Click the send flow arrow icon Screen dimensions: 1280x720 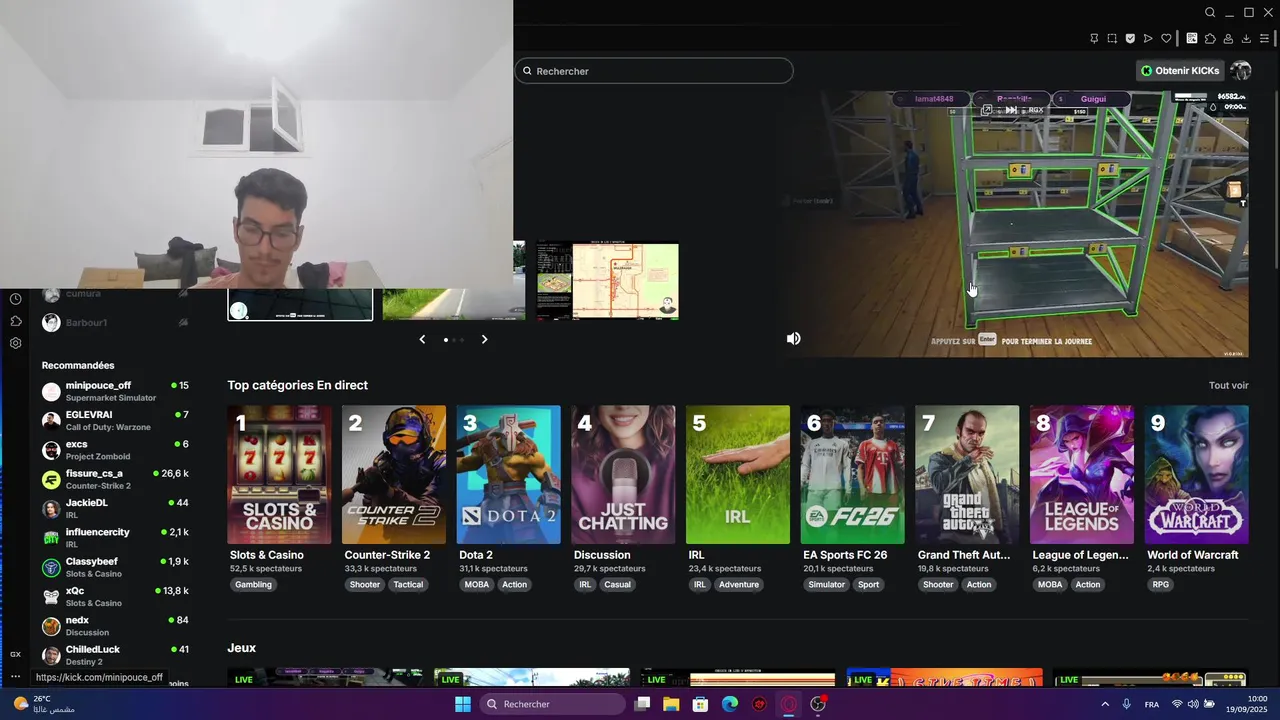point(1148,39)
